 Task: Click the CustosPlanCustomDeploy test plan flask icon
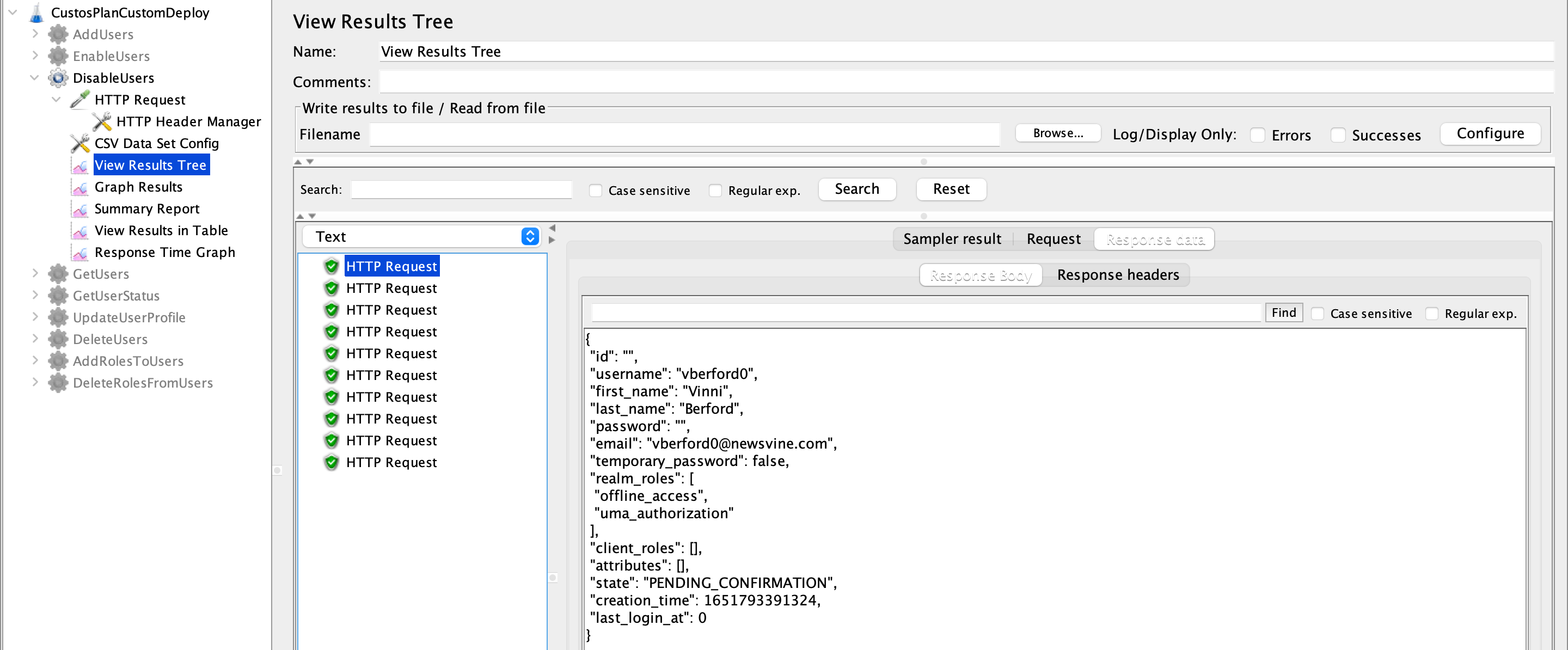pos(36,13)
